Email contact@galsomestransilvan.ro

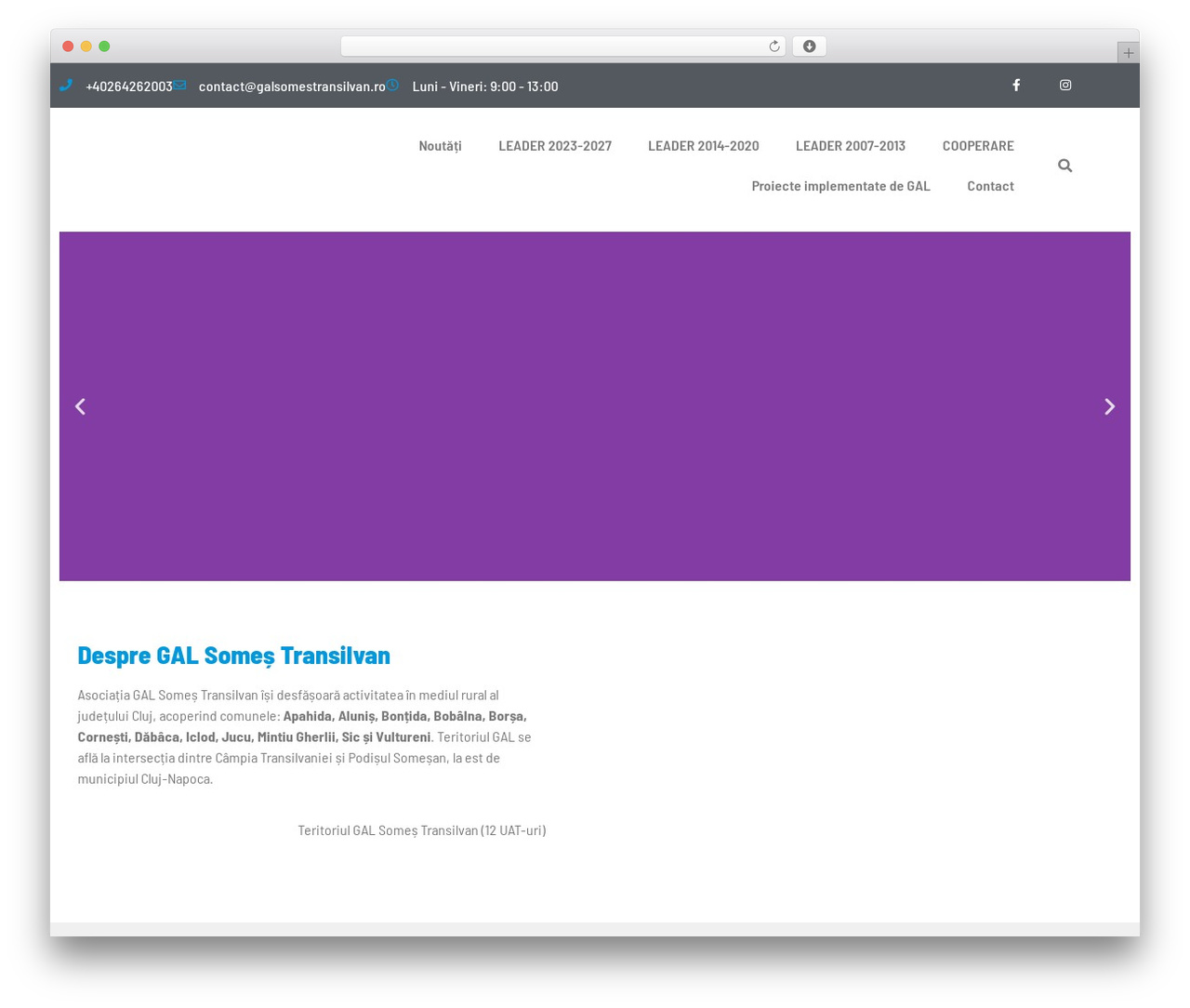[x=292, y=86]
